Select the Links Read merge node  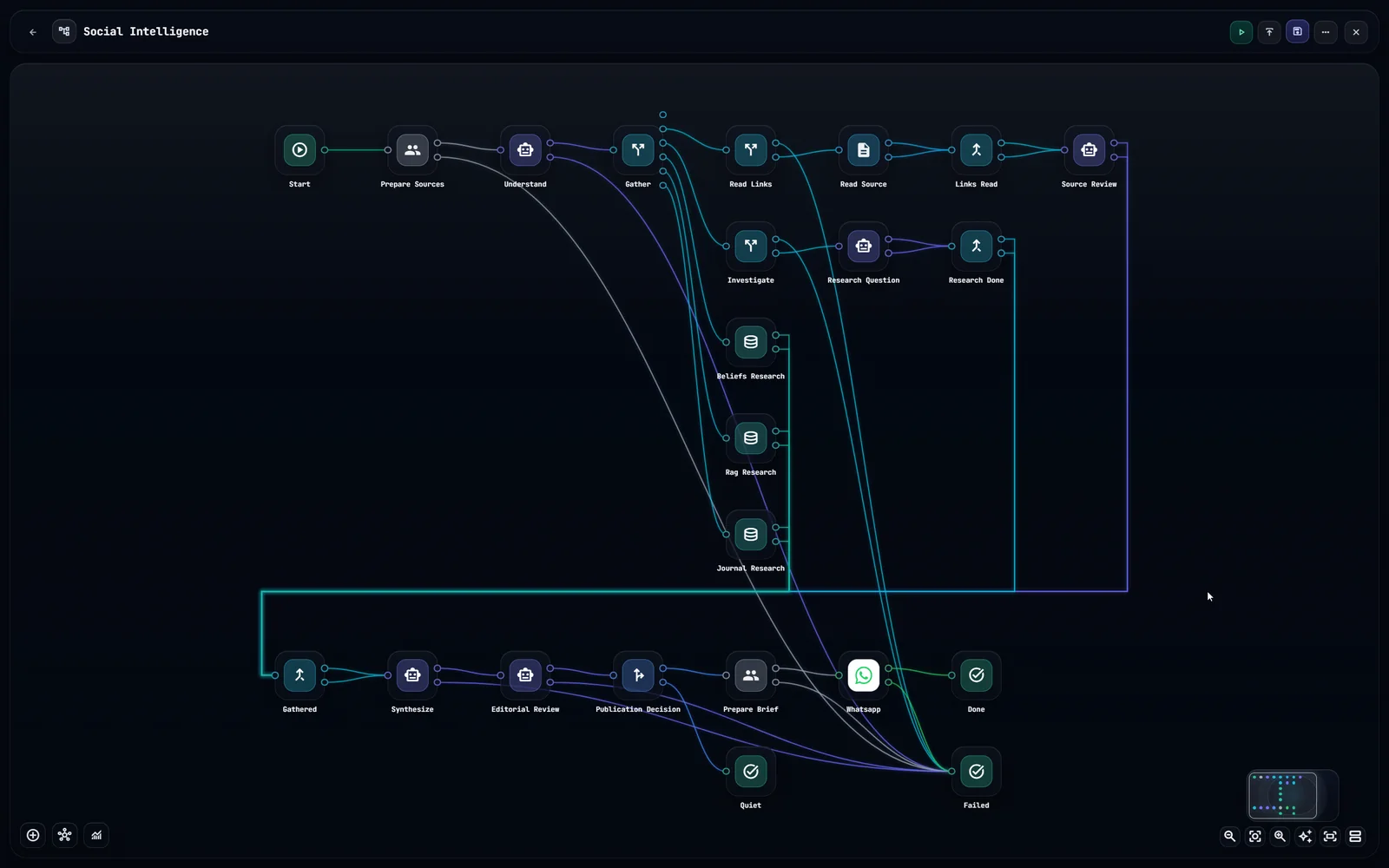coord(977,150)
